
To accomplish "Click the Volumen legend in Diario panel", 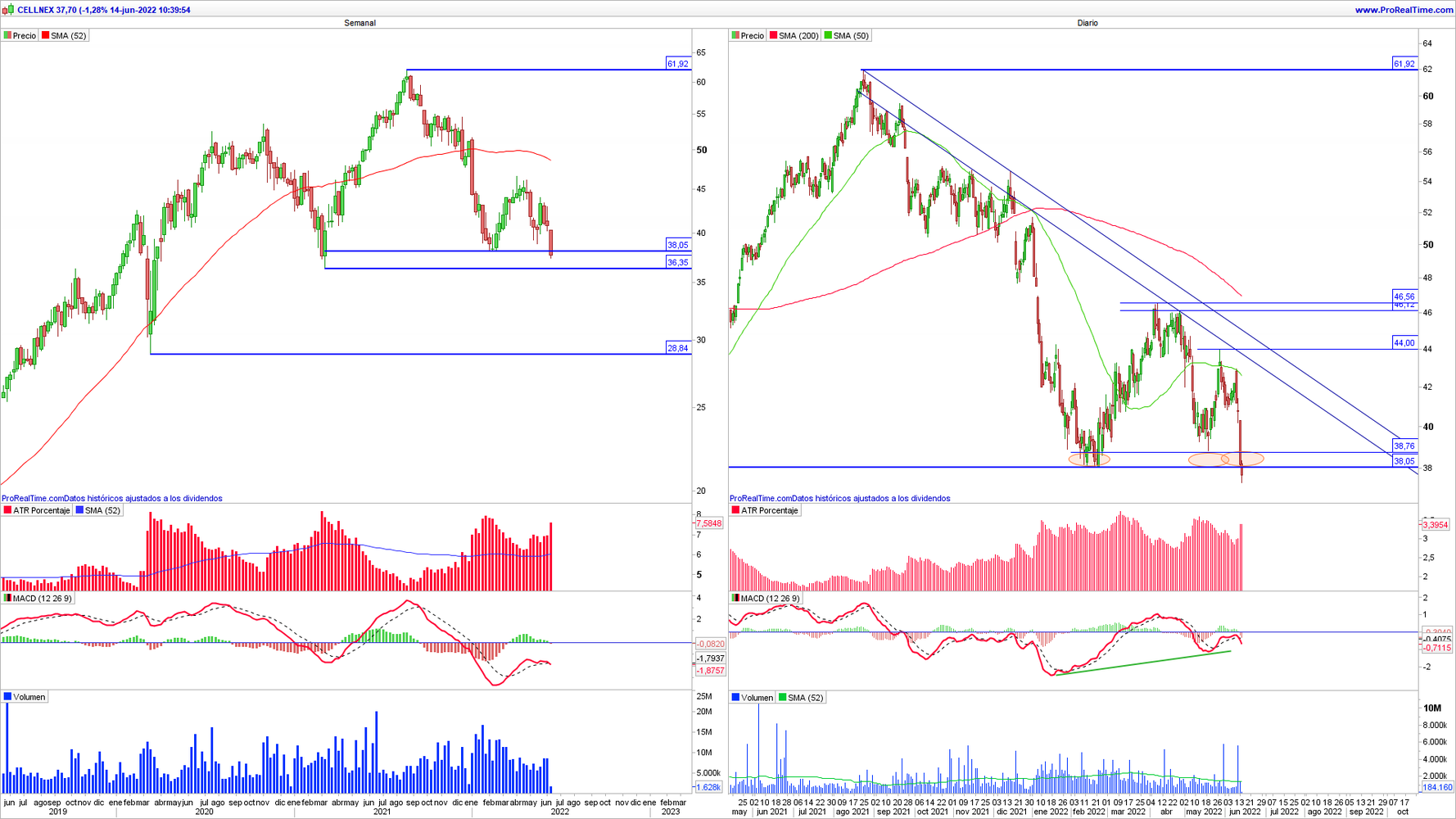I will pyautogui.click(x=753, y=698).
